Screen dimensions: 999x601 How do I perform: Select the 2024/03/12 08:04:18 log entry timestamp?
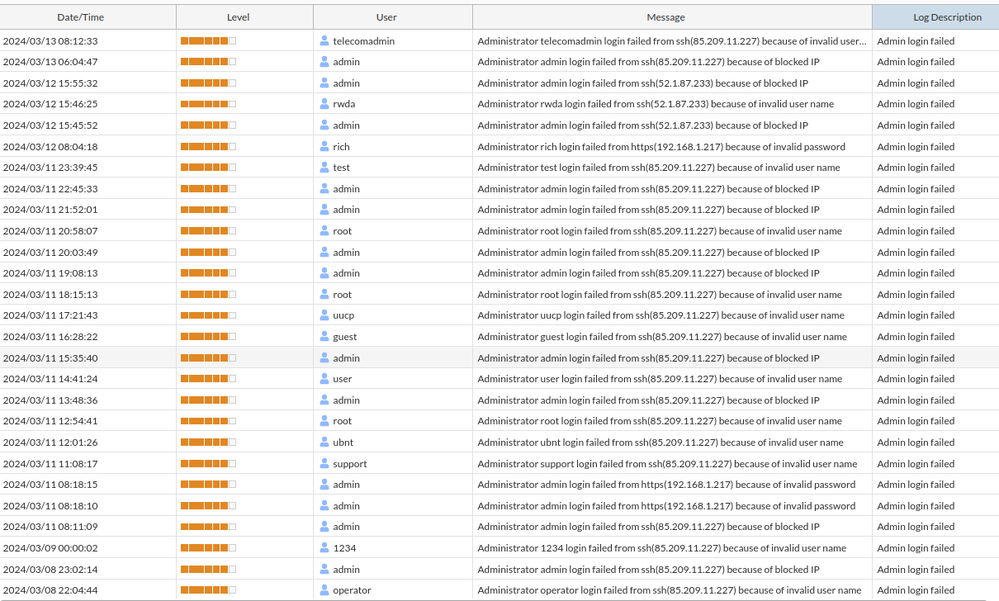(x=50, y=146)
